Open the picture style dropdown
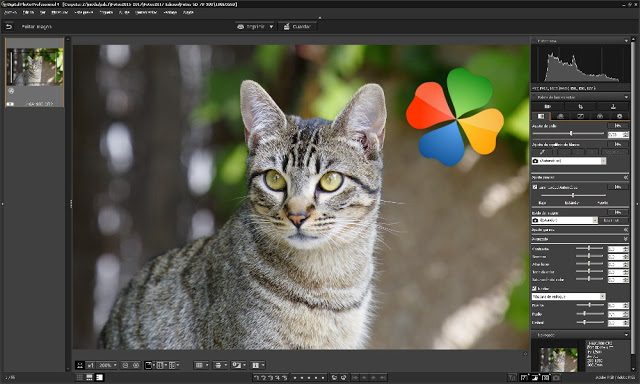Image resolution: width=640 pixels, height=384 pixels. click(x=595, y=220)
